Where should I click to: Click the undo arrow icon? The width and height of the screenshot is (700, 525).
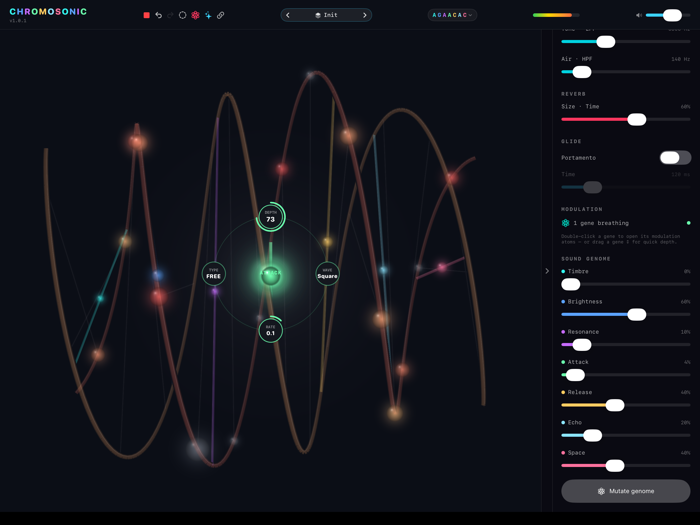pos(158,15)
